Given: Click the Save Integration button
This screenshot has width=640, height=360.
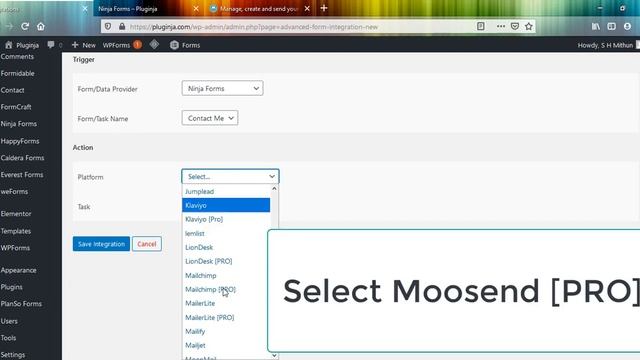Looking at the screenshot, I should click(101, 244).
